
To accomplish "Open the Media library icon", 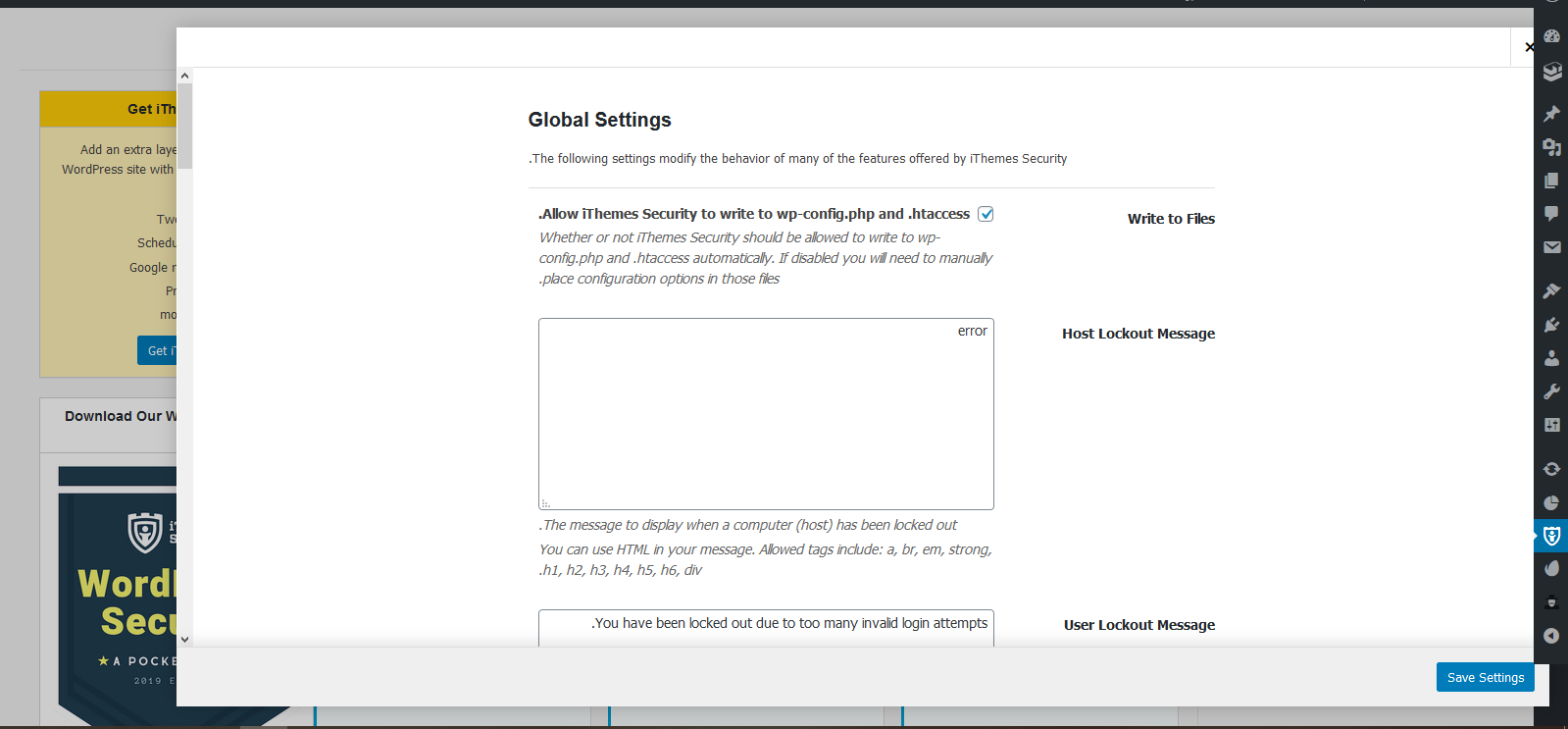I will 1551,147.
